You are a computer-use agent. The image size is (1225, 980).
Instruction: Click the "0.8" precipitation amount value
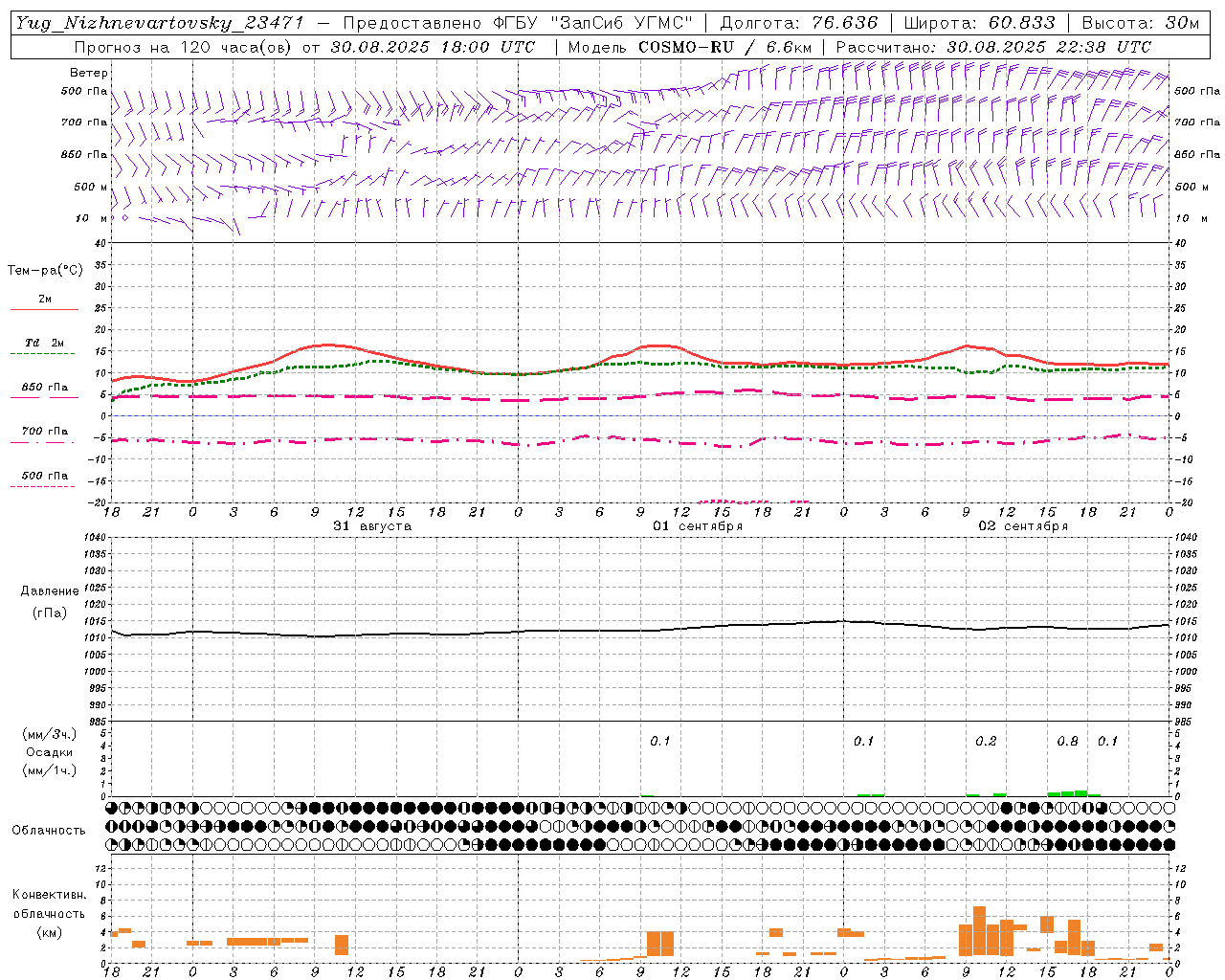pyautogui.click(x=1067, y=742)
